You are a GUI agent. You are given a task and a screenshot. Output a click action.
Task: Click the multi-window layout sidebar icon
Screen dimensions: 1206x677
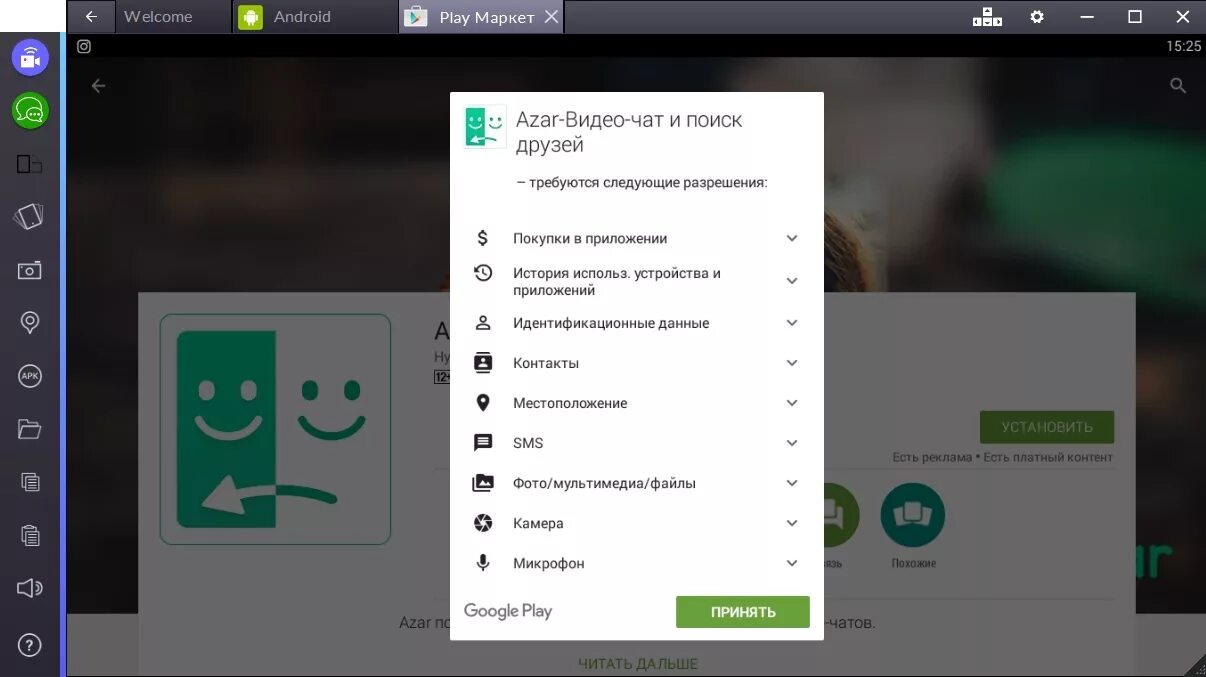coord(30,164)
